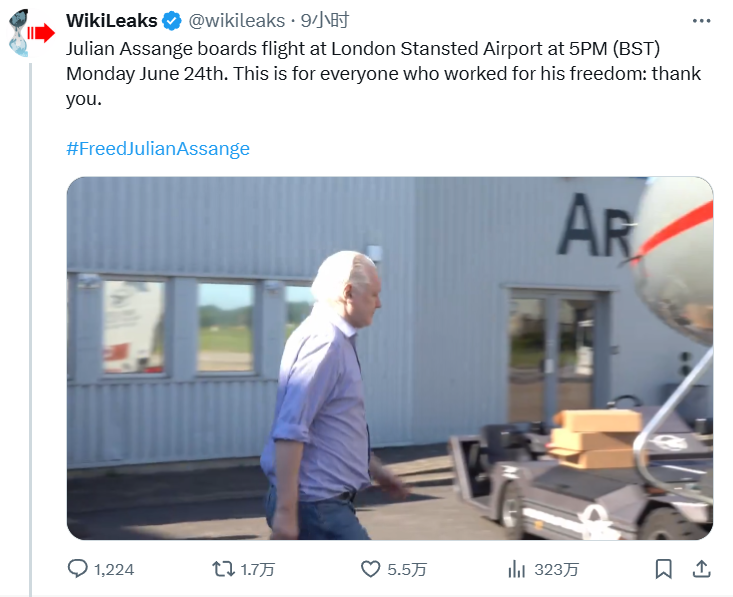
Task: Click the 323万 views count
Action: point(556,569)
